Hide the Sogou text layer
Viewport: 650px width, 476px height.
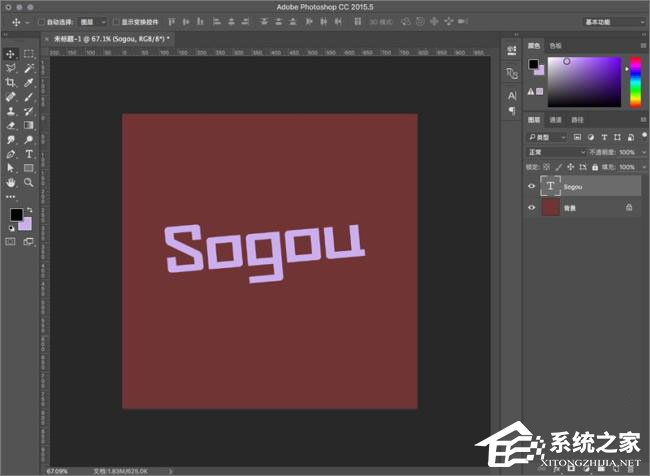coord(532,186)
